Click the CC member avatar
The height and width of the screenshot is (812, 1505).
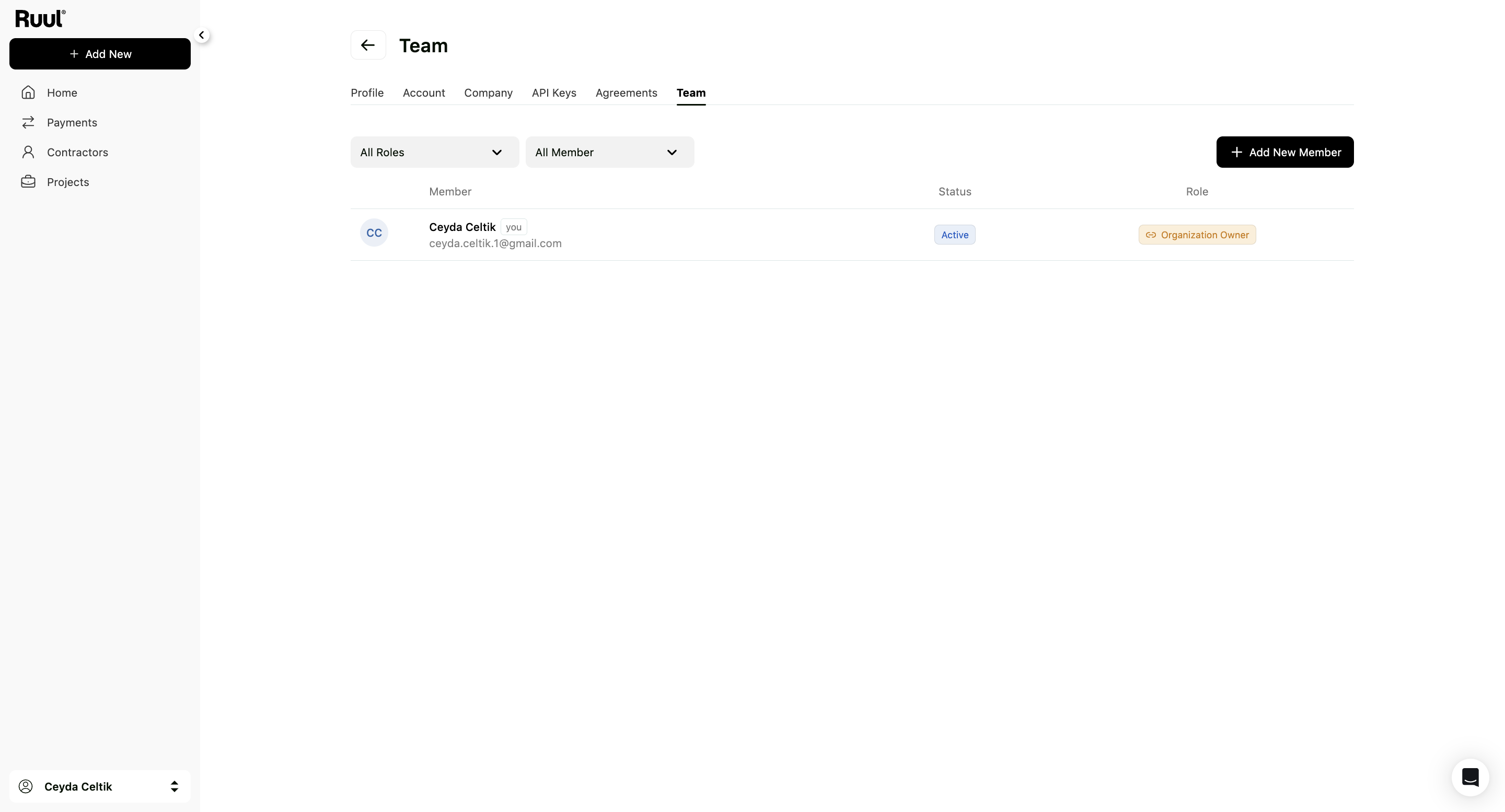[x=374, y=233]
